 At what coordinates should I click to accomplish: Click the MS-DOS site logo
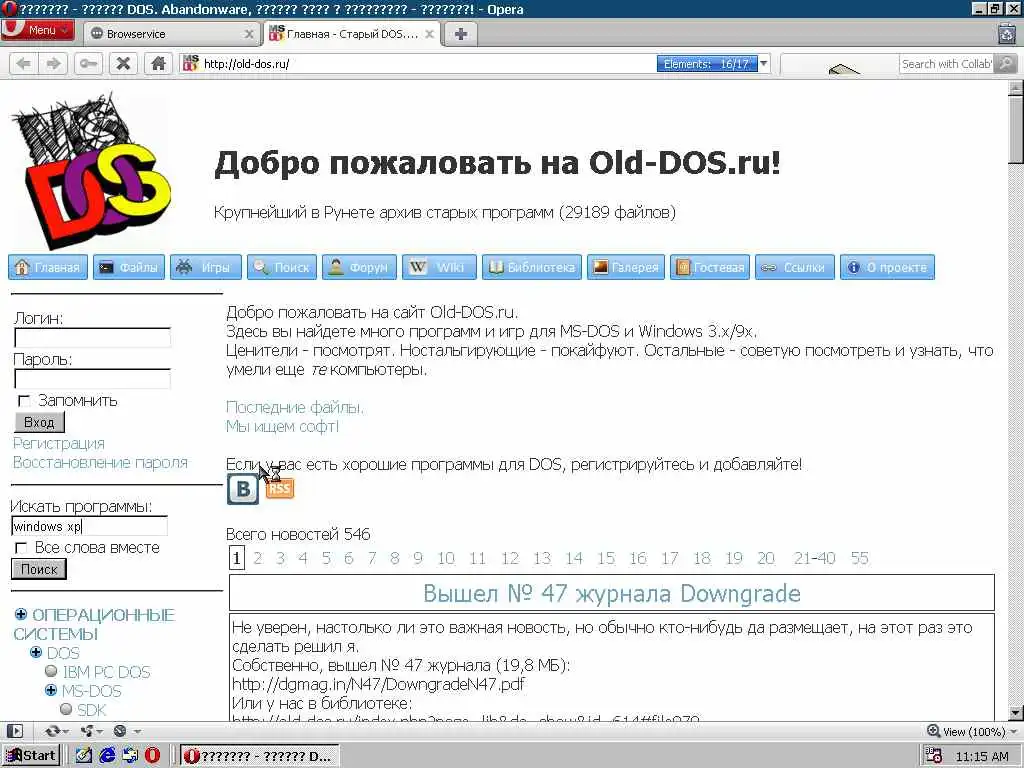click(91, 170)
